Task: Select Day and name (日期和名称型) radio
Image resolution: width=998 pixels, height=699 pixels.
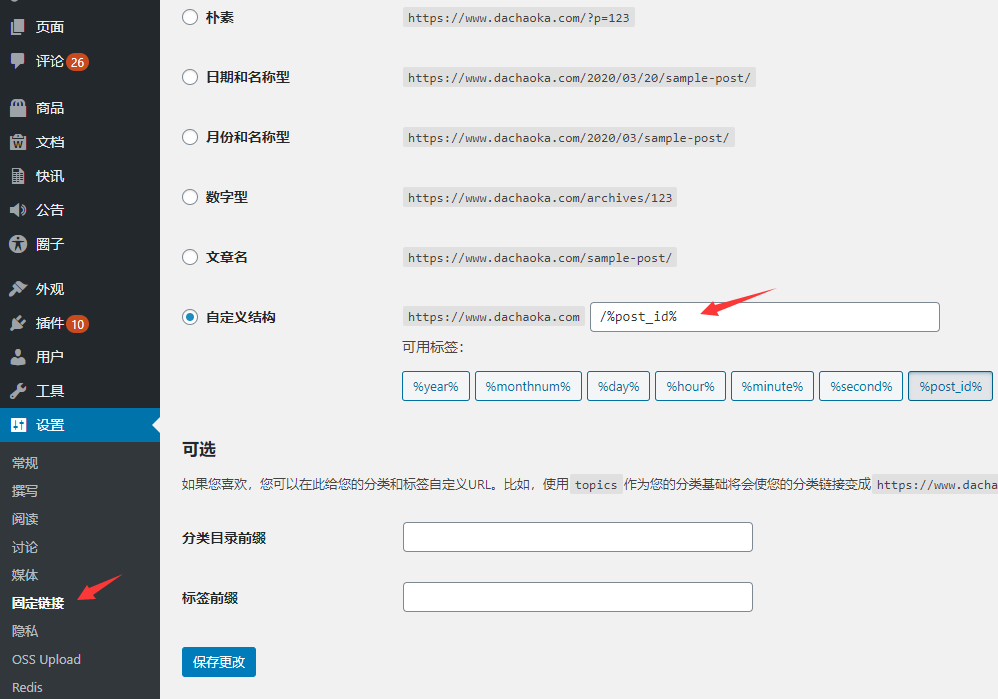Action: coord(190,77)
